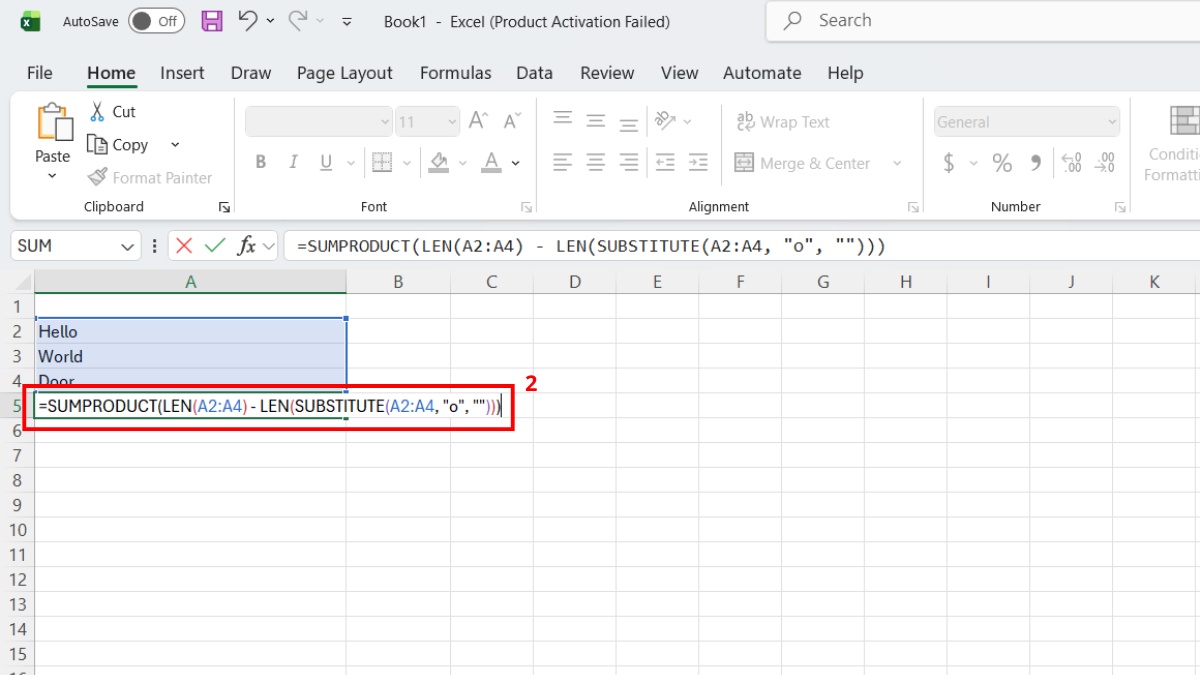1200x675 pixels.
Task: Select the Cut icon
Action: (99, 111)
